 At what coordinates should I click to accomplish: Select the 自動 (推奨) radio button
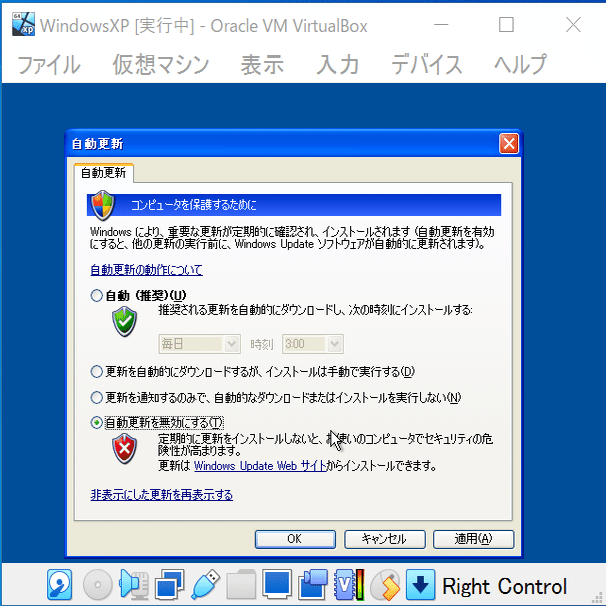point(96,296)
